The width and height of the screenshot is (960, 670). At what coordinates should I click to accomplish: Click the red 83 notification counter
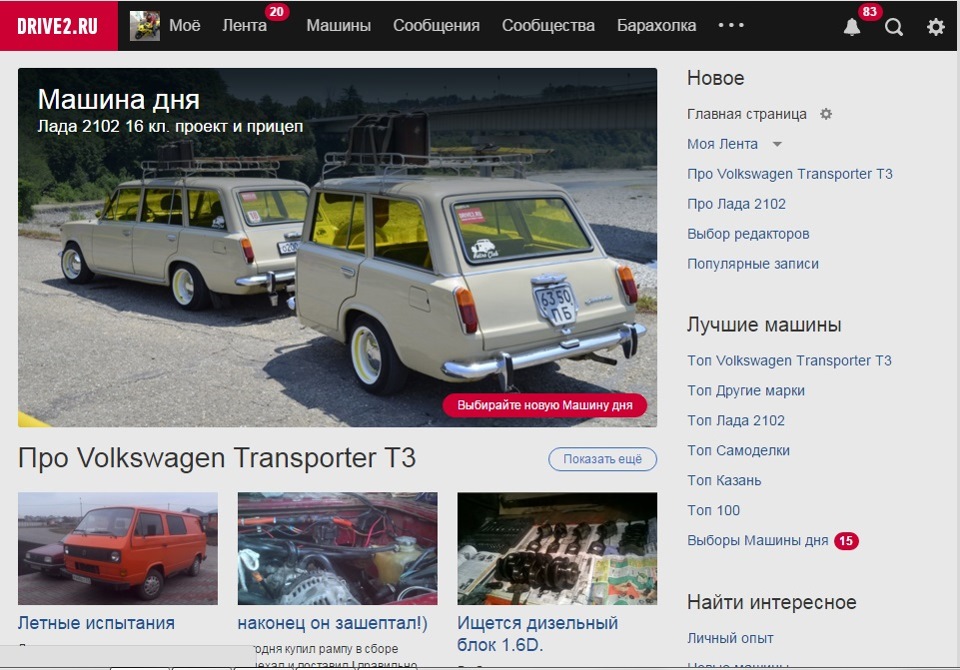tap(869, 12)
